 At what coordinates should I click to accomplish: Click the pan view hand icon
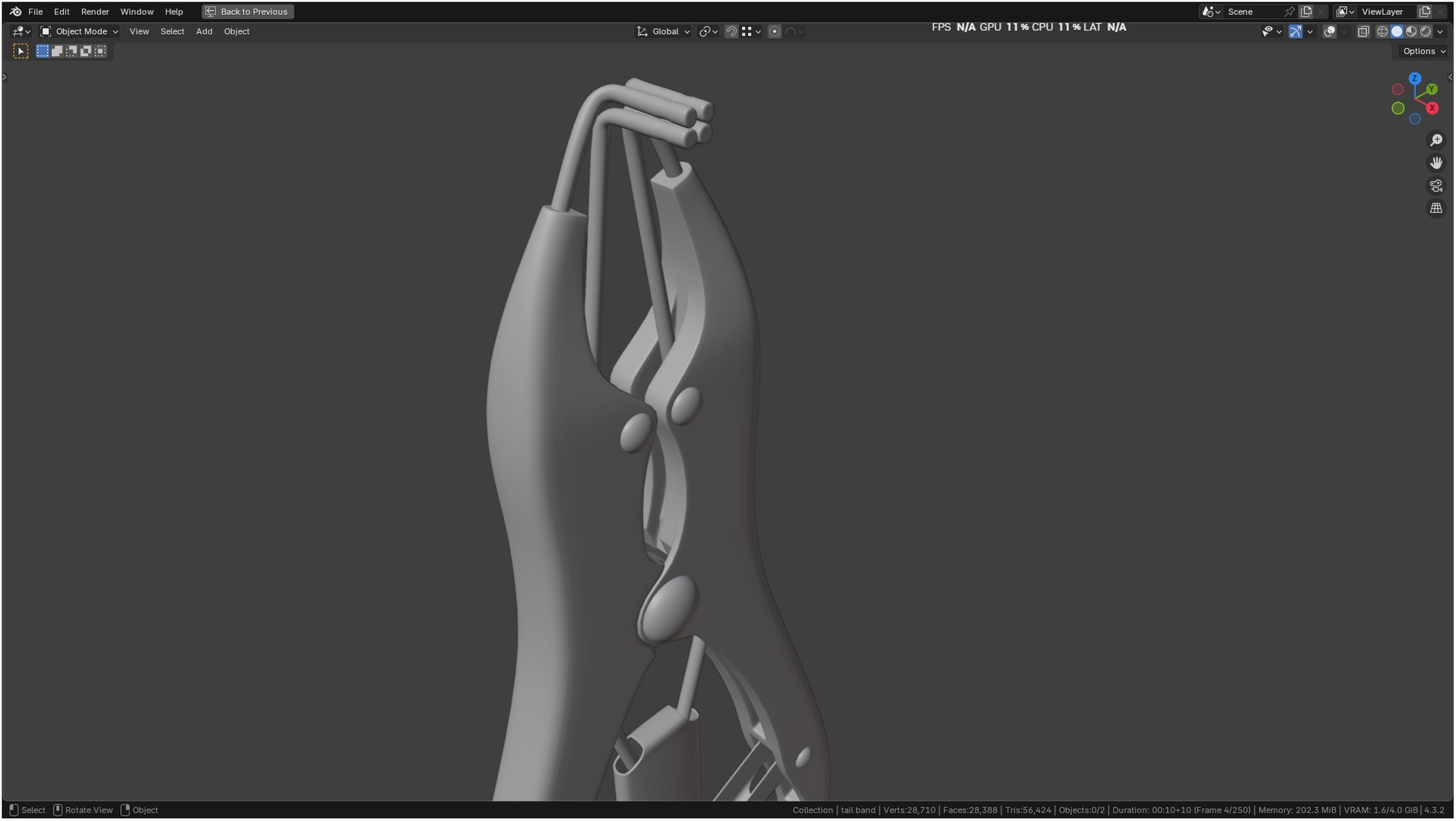(x=1435, y=163)
